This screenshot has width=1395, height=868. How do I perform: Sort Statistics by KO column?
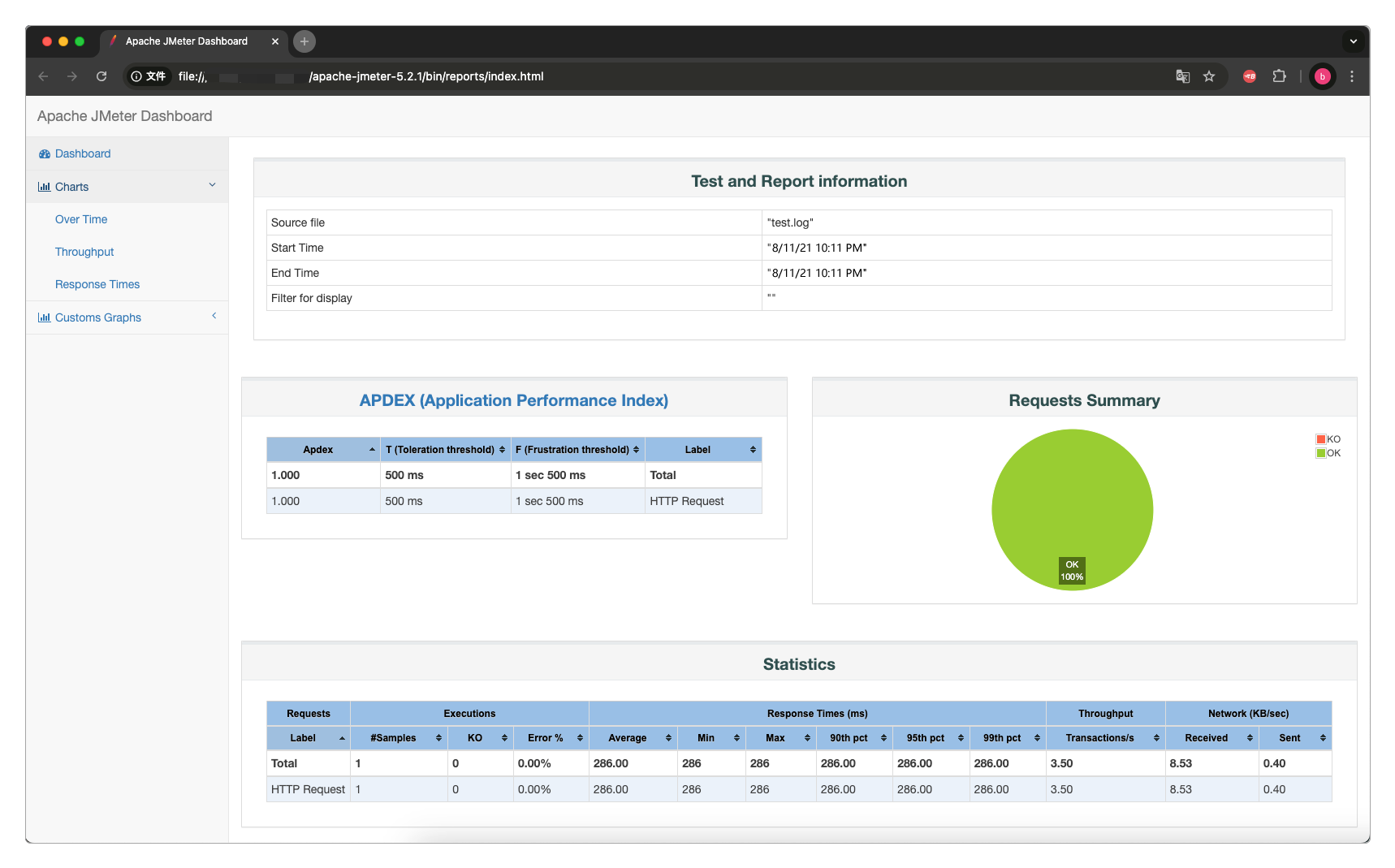[x=480, y=738]
